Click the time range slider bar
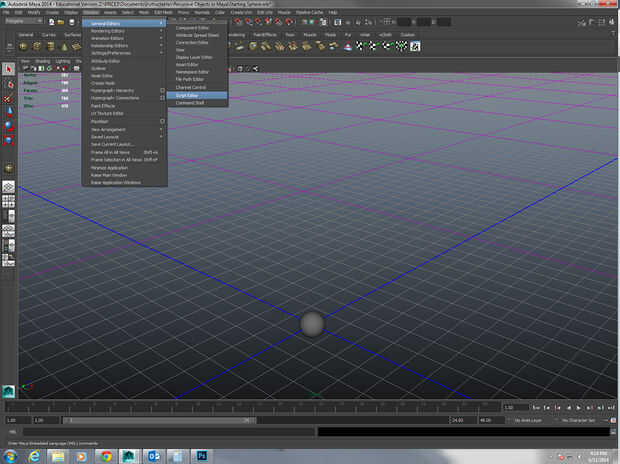The image size is (620, 464). (x=160, y=420)
